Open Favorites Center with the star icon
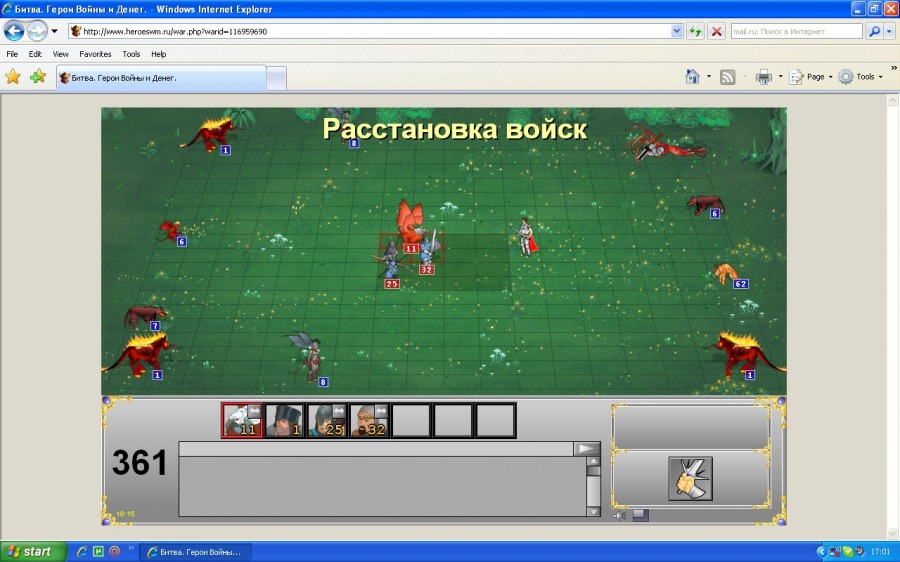Screen dimensions: 900x562 13,77
